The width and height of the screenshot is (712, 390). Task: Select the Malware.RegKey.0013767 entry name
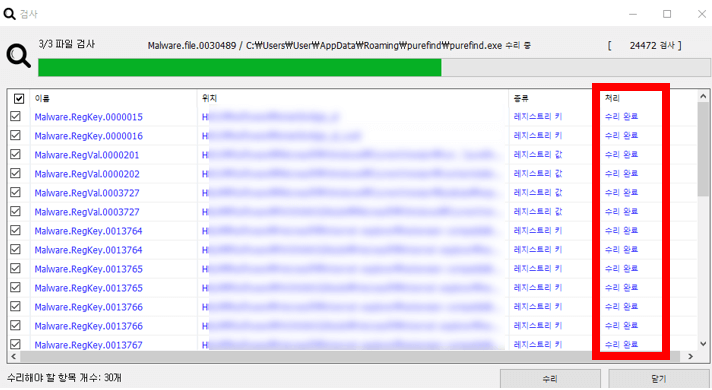pyautogui.click(x=89, y=345)
